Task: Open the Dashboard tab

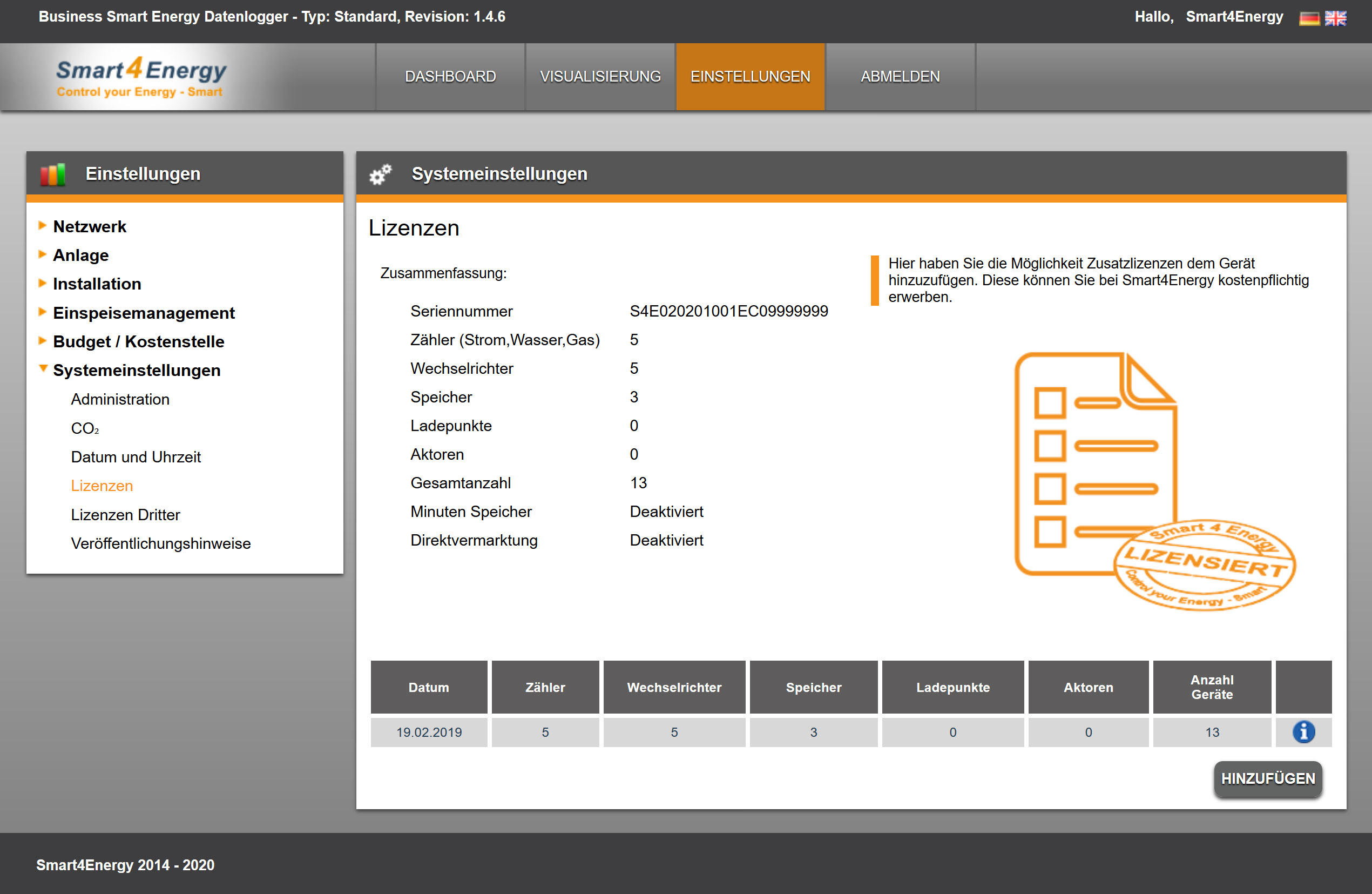Action: [450, 76]
